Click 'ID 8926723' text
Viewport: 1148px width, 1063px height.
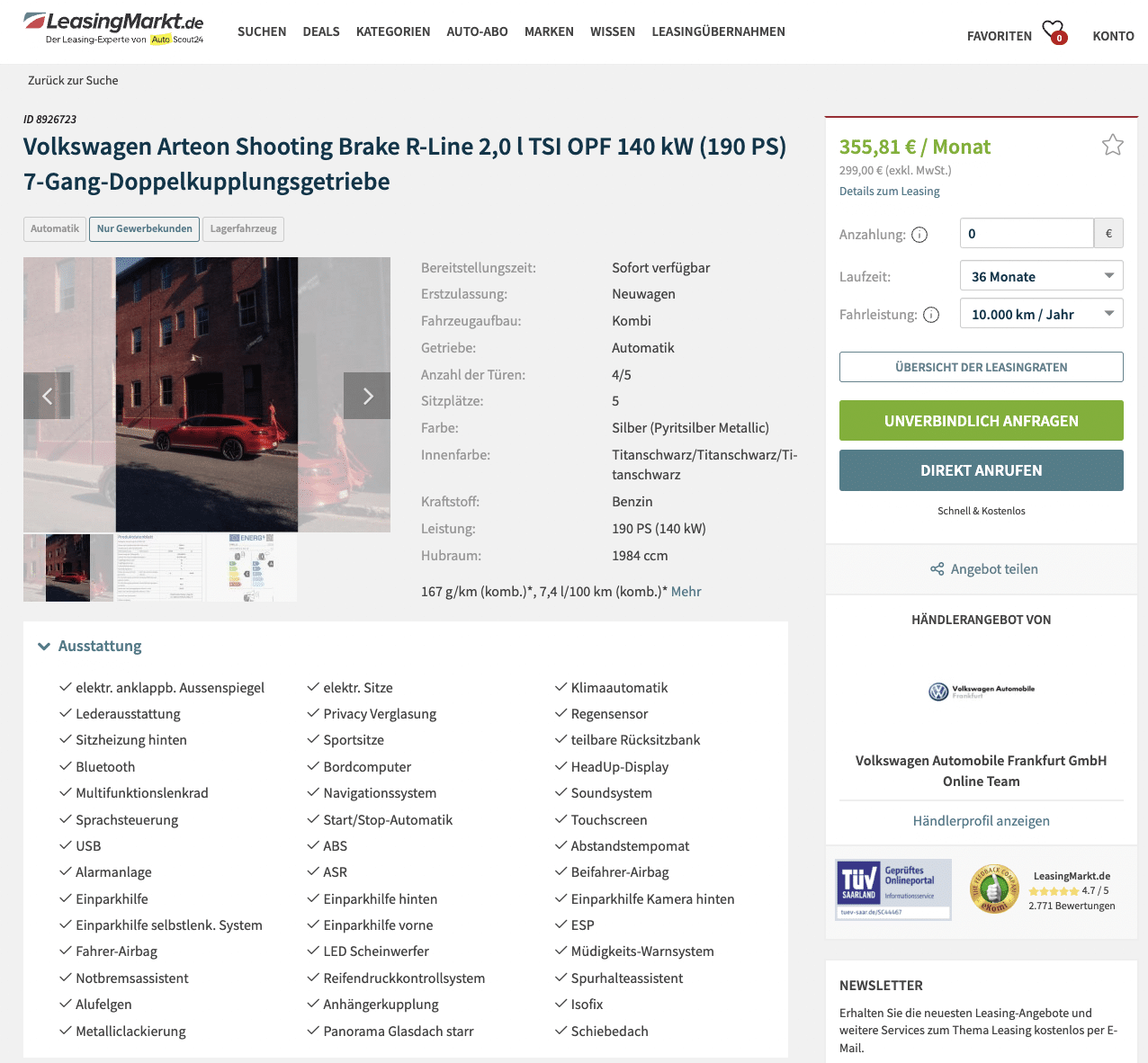[x=50, y=120]
